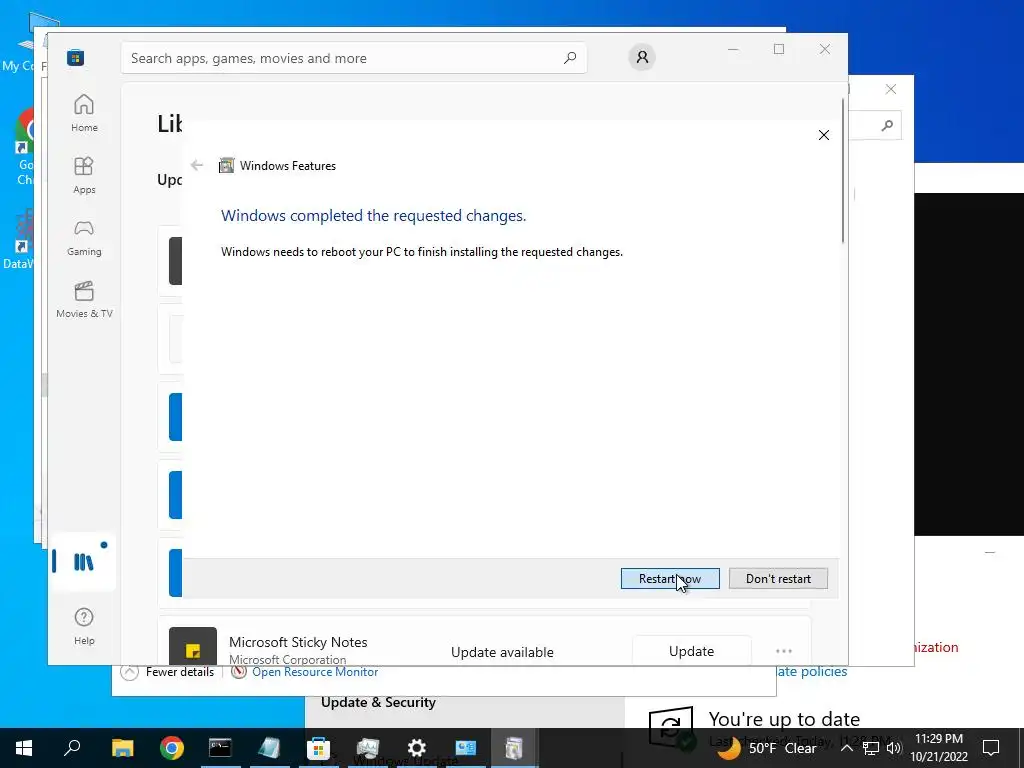Close the background window behind the Store

(891, 89)
